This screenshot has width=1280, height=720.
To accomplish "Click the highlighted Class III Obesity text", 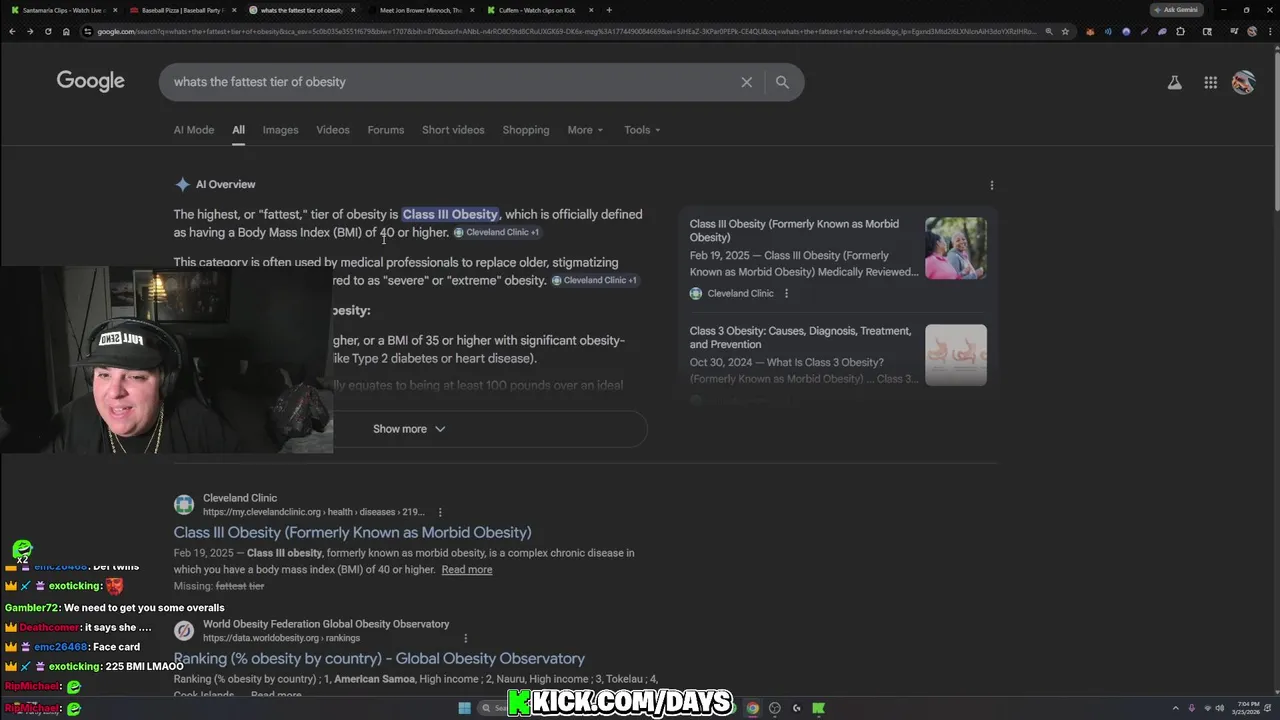I will (x=450, y=214).
